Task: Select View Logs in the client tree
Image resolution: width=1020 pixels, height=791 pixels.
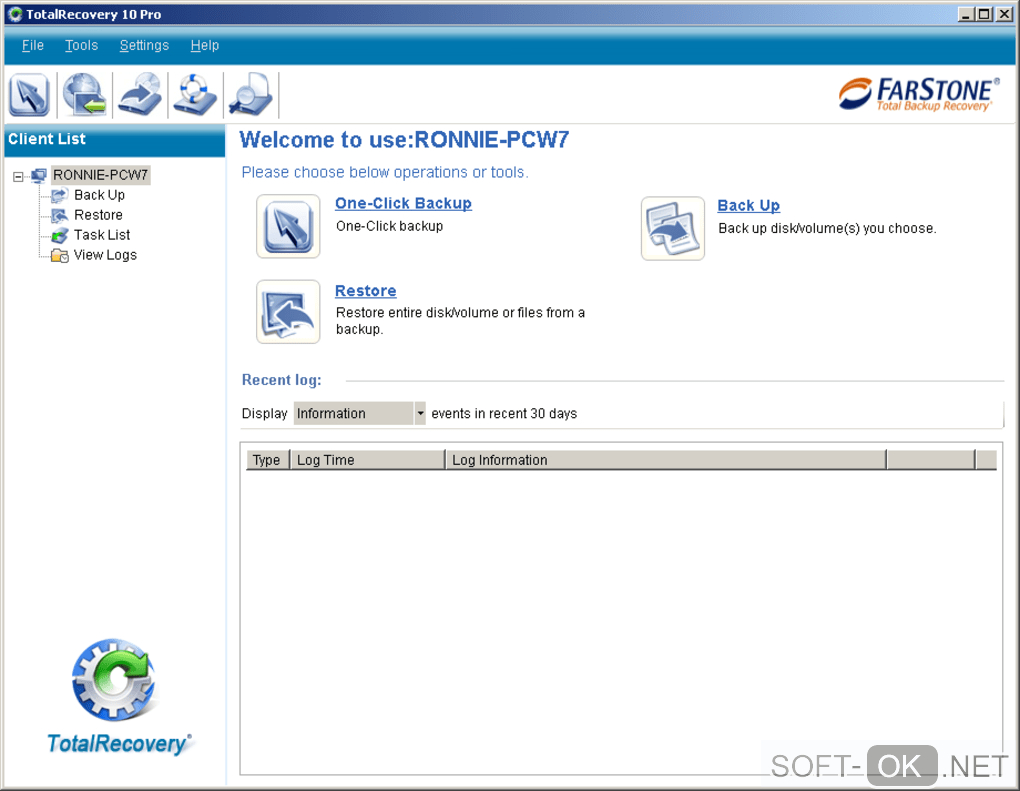Action: [105, 255]
